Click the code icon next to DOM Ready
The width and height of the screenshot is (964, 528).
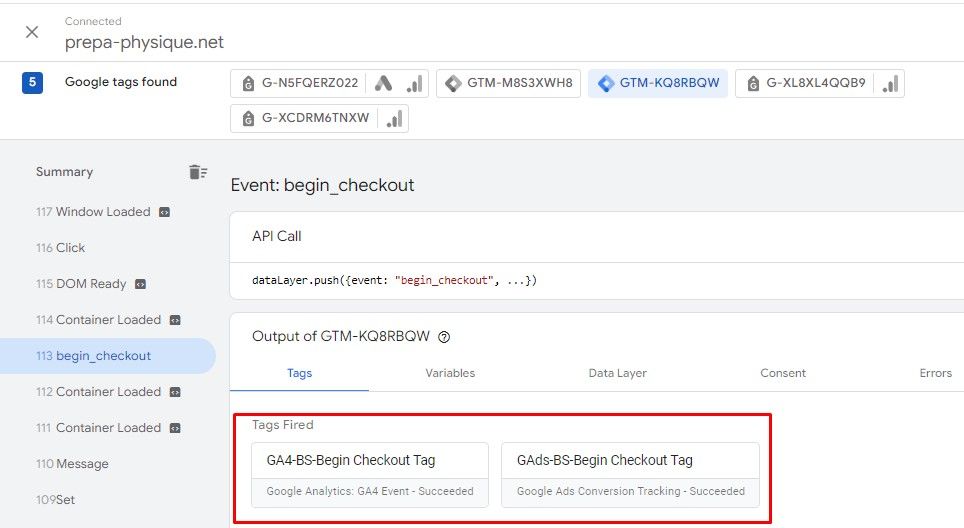click(140, 284)
